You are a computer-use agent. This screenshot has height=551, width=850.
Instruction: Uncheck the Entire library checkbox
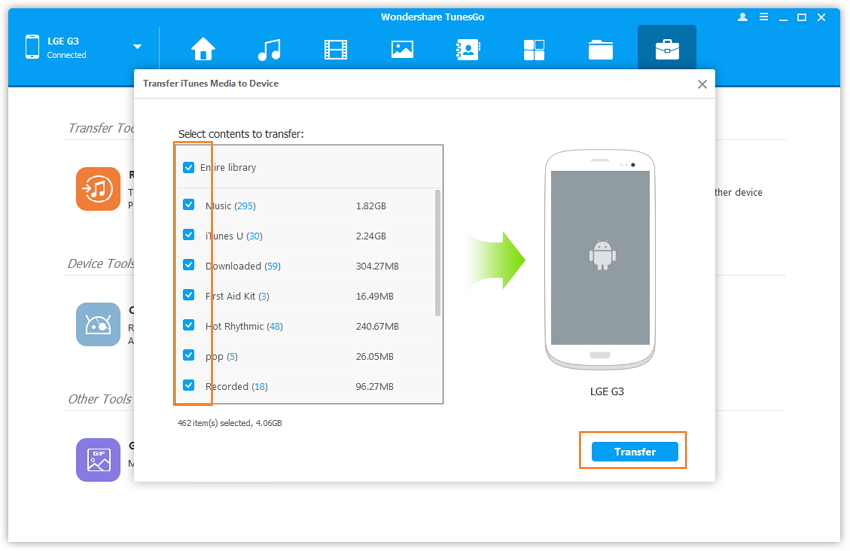(189, 168)
